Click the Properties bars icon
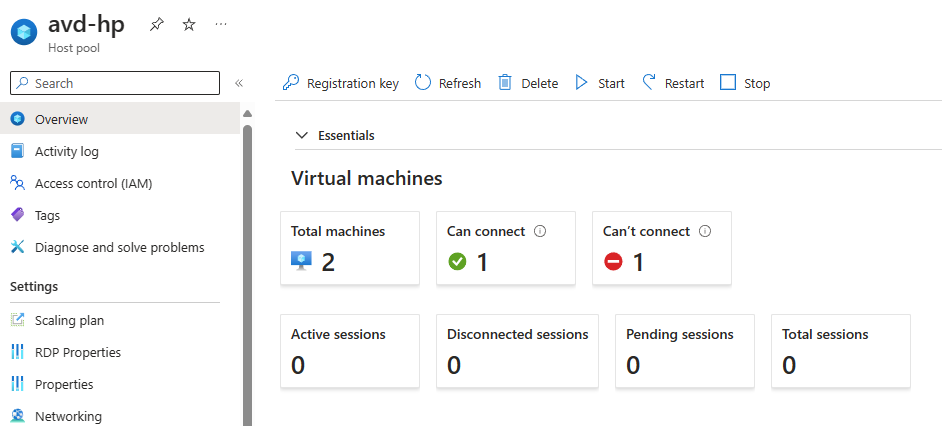 click(18, 384)
